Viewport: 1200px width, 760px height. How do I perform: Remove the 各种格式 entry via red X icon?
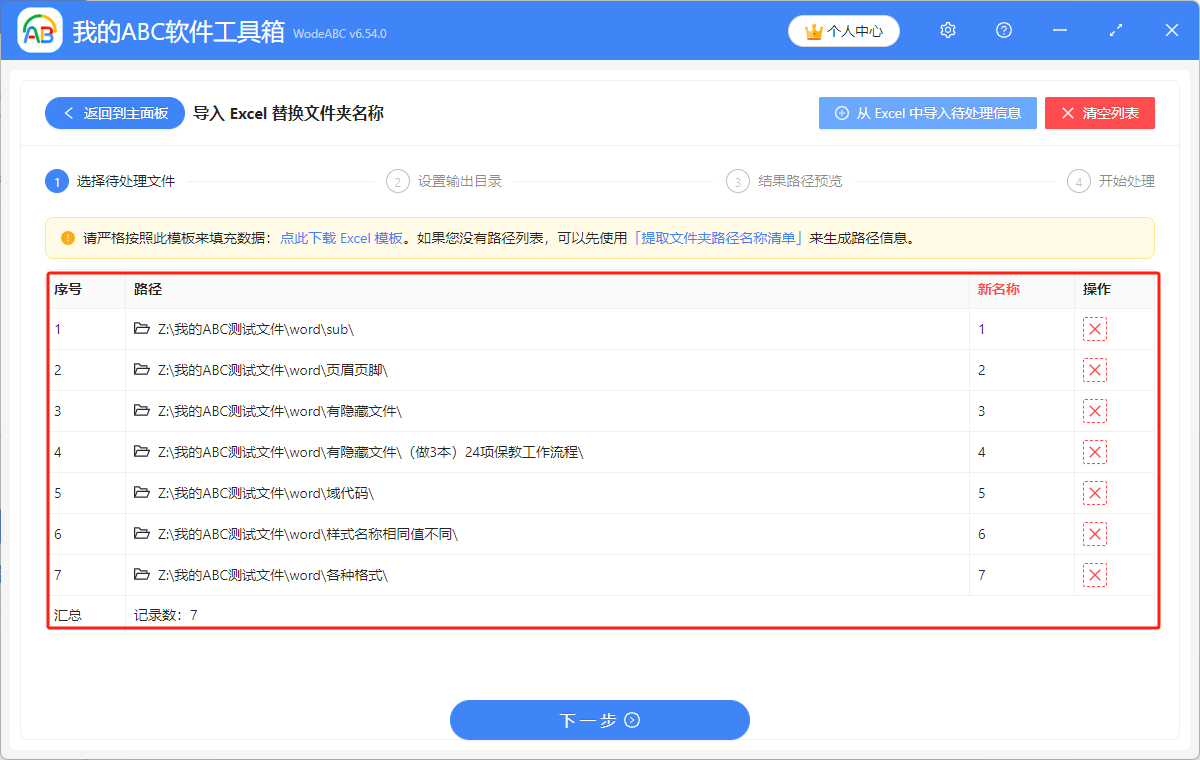click(1095, 575)
